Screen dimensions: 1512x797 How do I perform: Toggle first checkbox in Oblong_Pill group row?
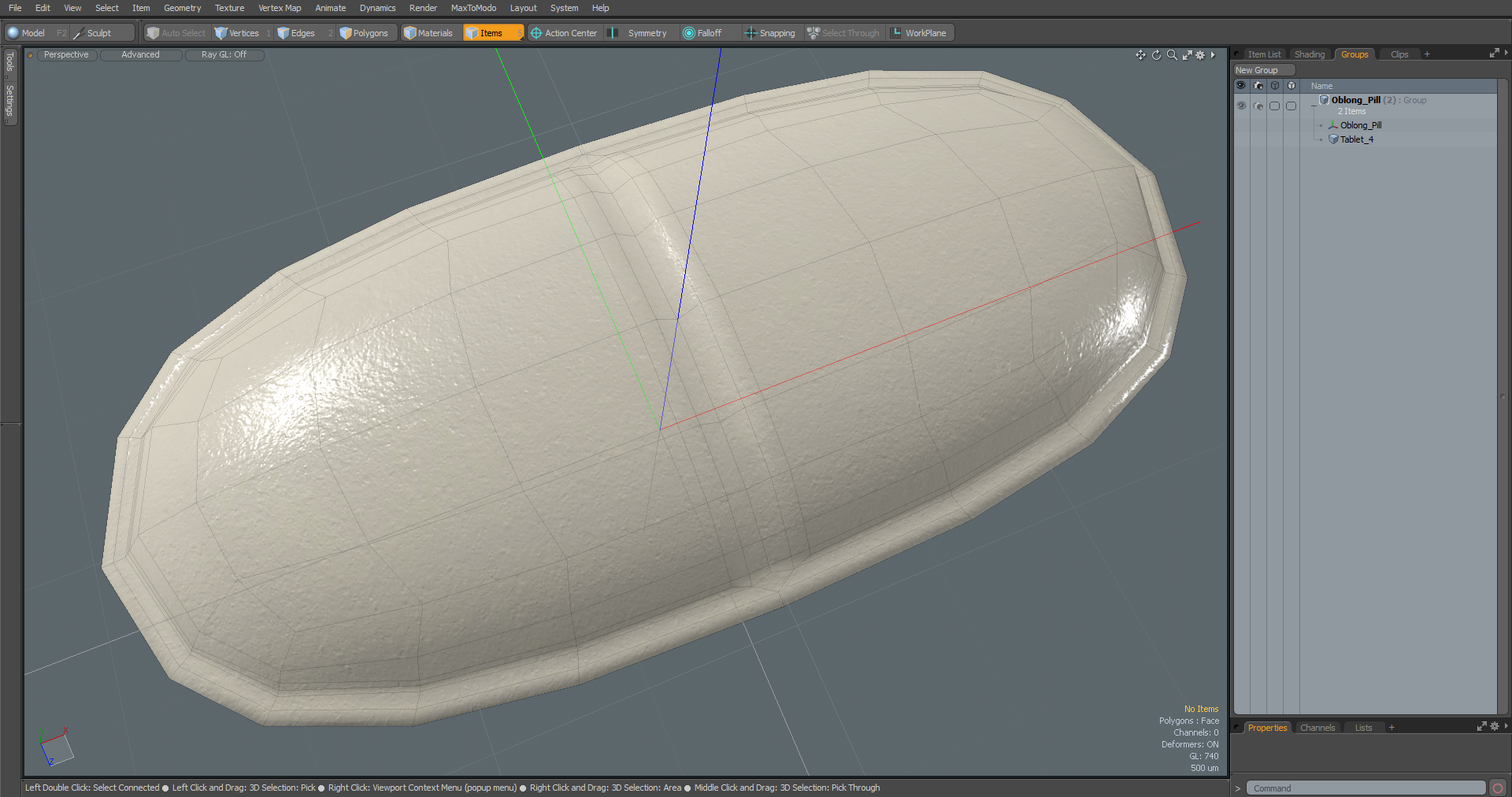click(1274, 106)
